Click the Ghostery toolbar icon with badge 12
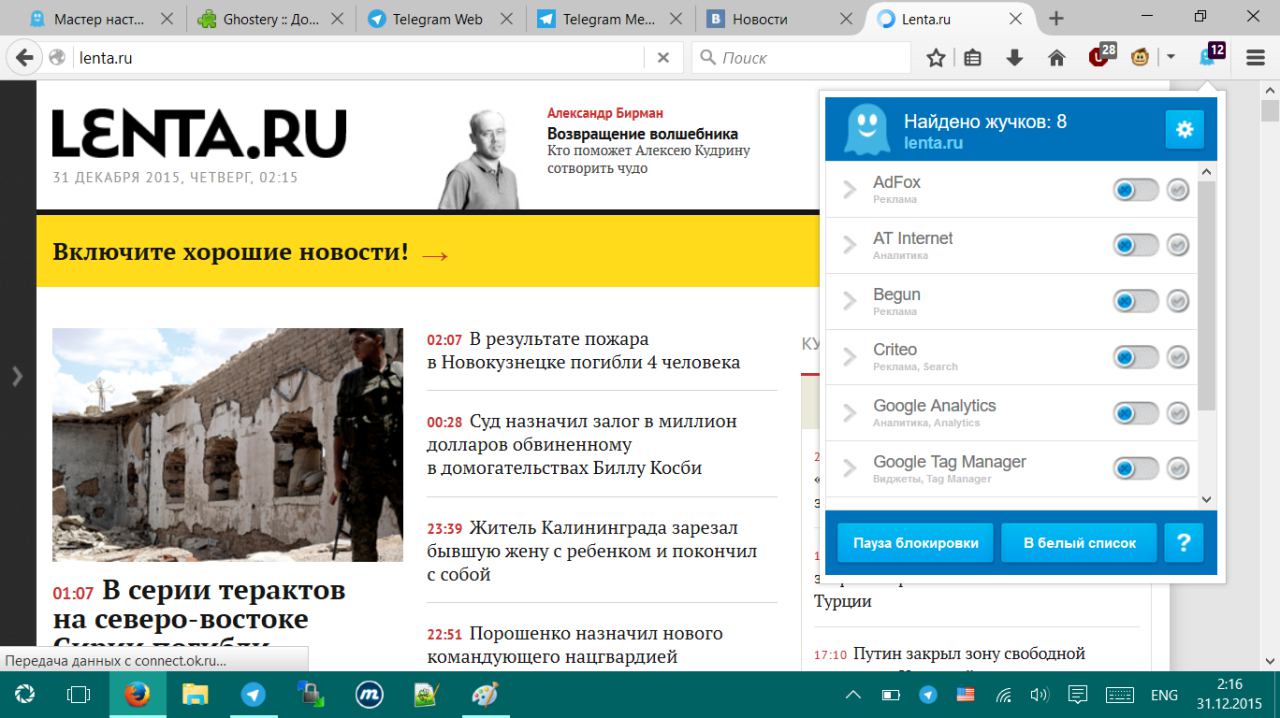 (1211, 56)
